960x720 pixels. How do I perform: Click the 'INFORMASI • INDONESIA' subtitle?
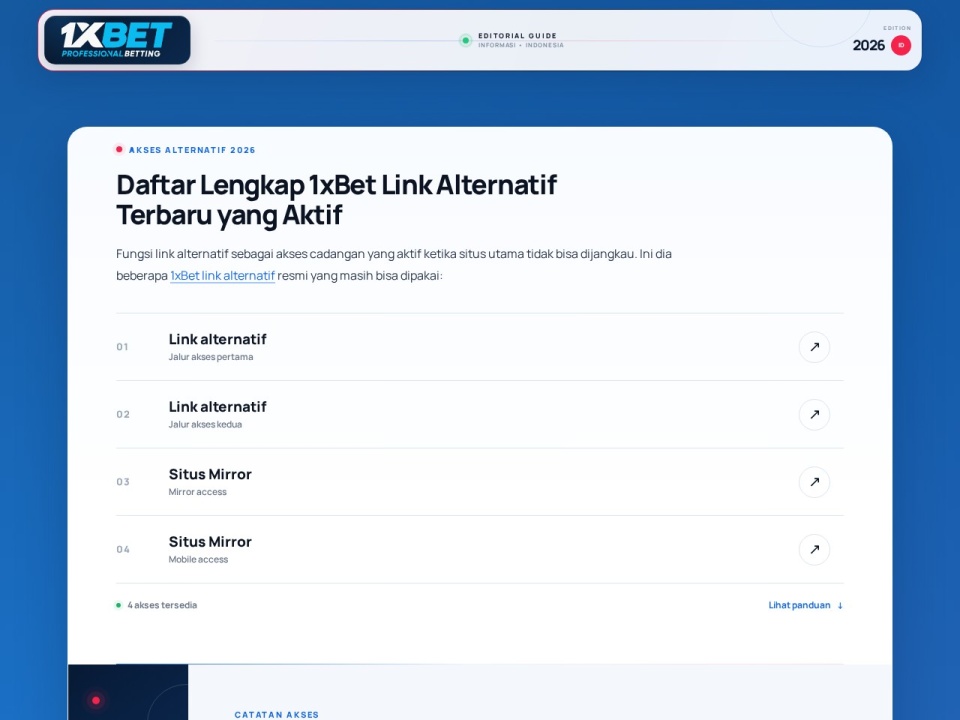520,45
